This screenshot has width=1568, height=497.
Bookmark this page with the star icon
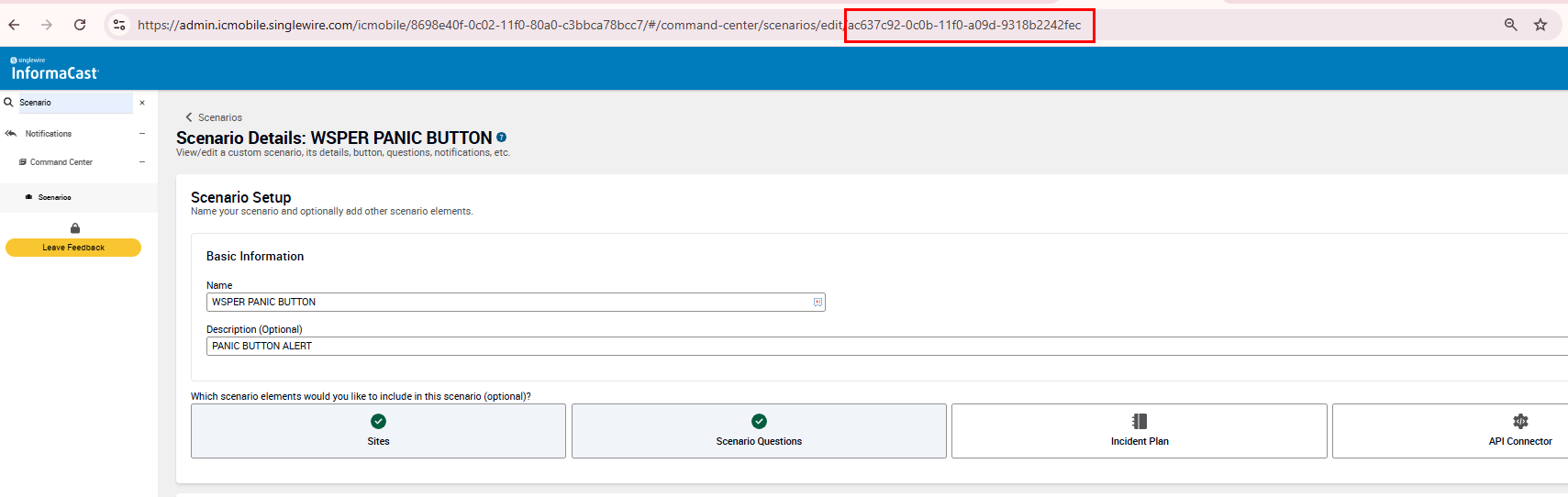pos(1540,25)
